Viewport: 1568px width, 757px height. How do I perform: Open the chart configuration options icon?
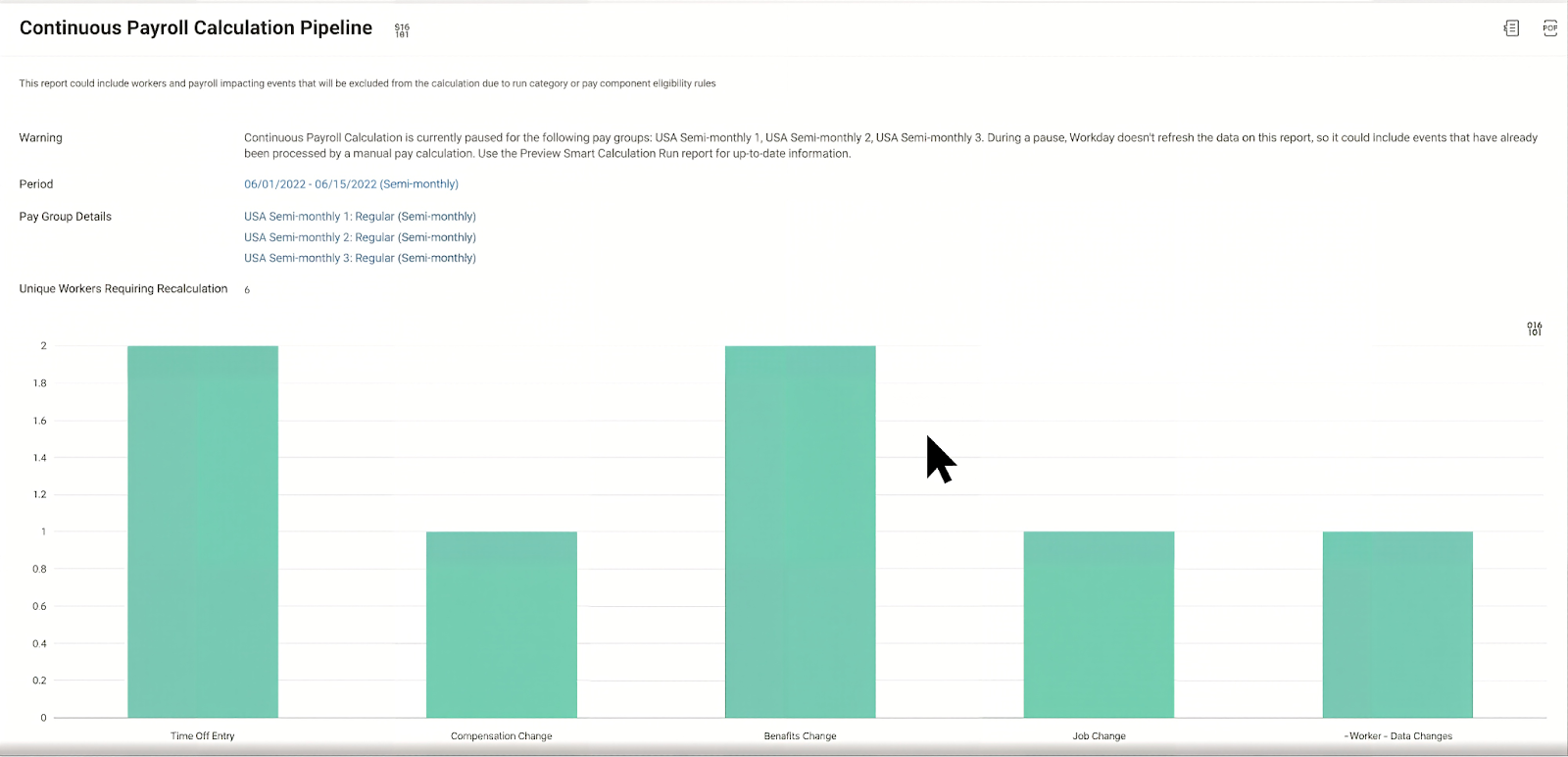pos(1534,328)
